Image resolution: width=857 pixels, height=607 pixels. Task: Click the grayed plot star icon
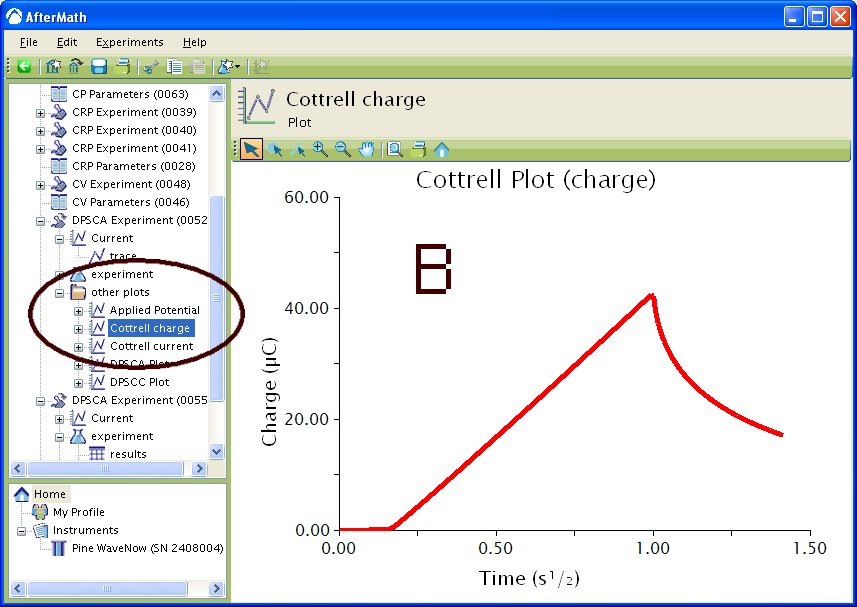pos(261,67)
